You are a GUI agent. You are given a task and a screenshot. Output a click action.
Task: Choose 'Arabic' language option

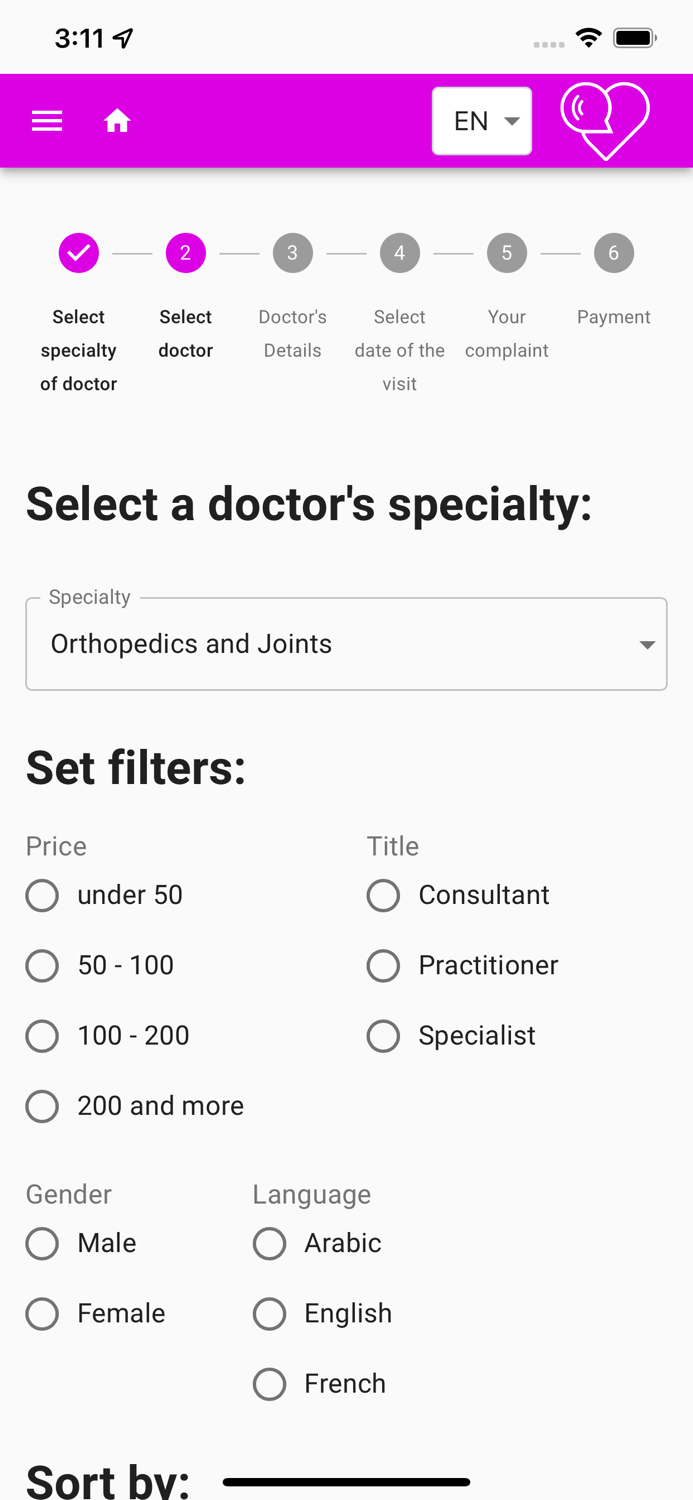(x=269, y=1243)
